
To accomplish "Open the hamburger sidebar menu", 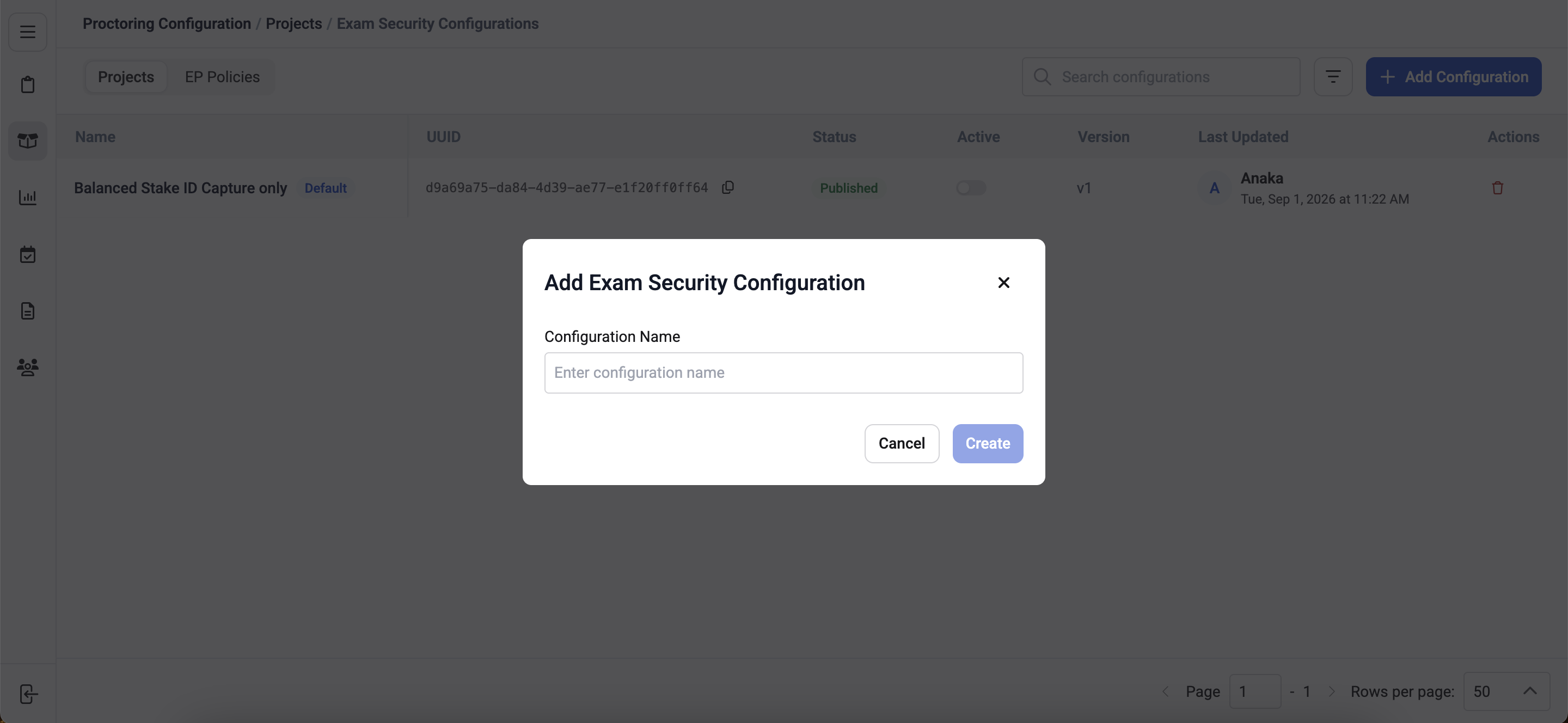I will tap(27, 32).
